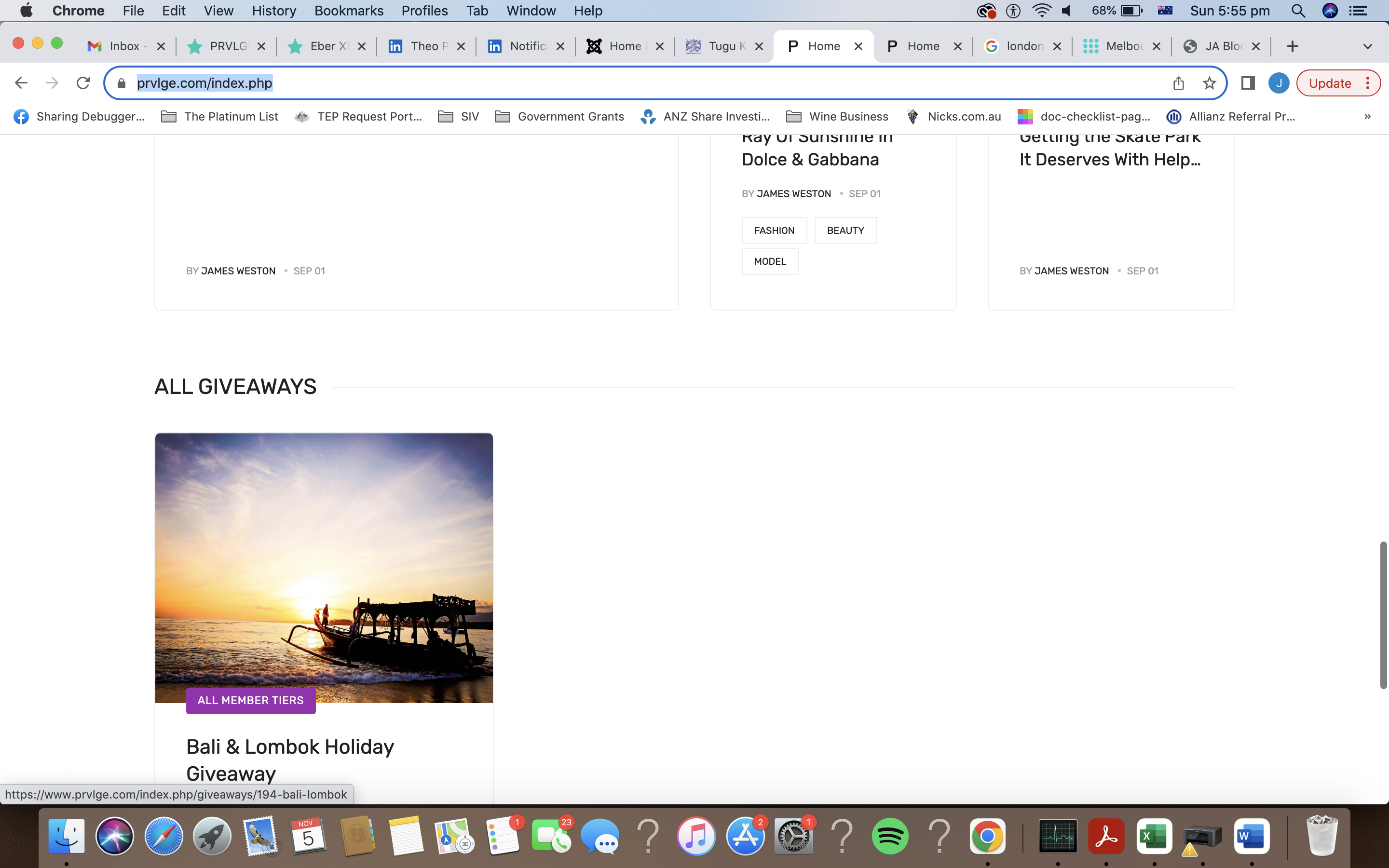1389x868 pixels.
Task: Bookmark this page with the star icon
Action: 1210,83
